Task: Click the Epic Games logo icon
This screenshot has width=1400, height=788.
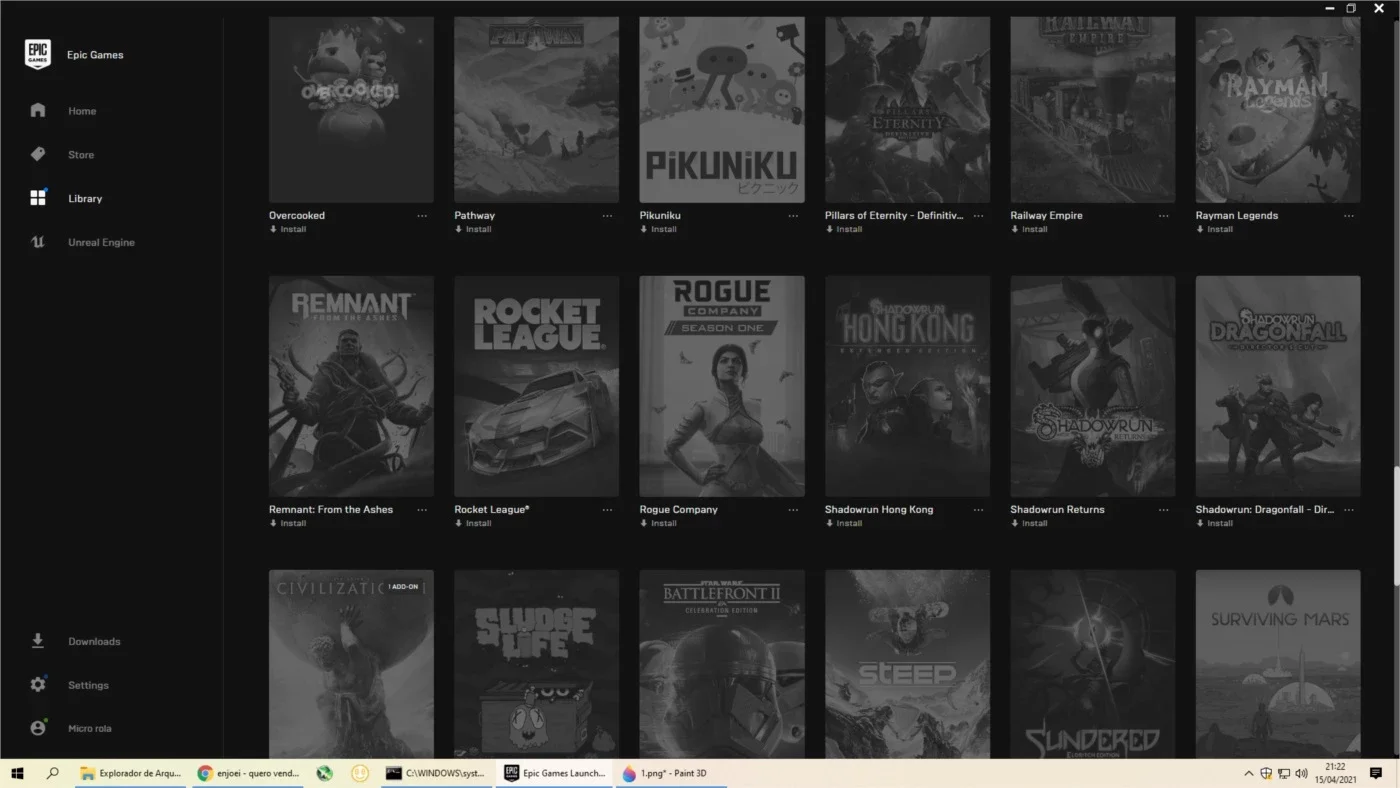Action: point(38,55)
